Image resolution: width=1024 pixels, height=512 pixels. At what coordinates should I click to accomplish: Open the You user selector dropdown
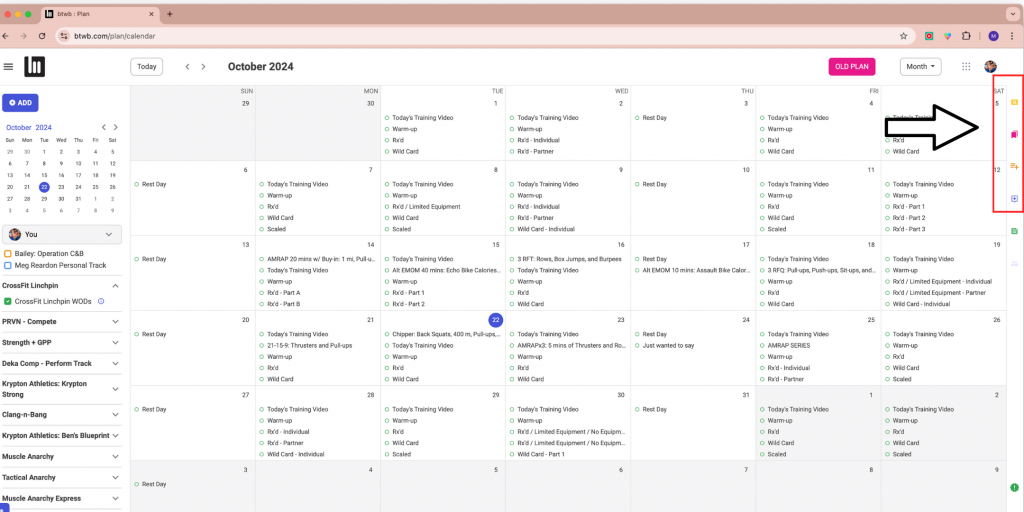61,234
